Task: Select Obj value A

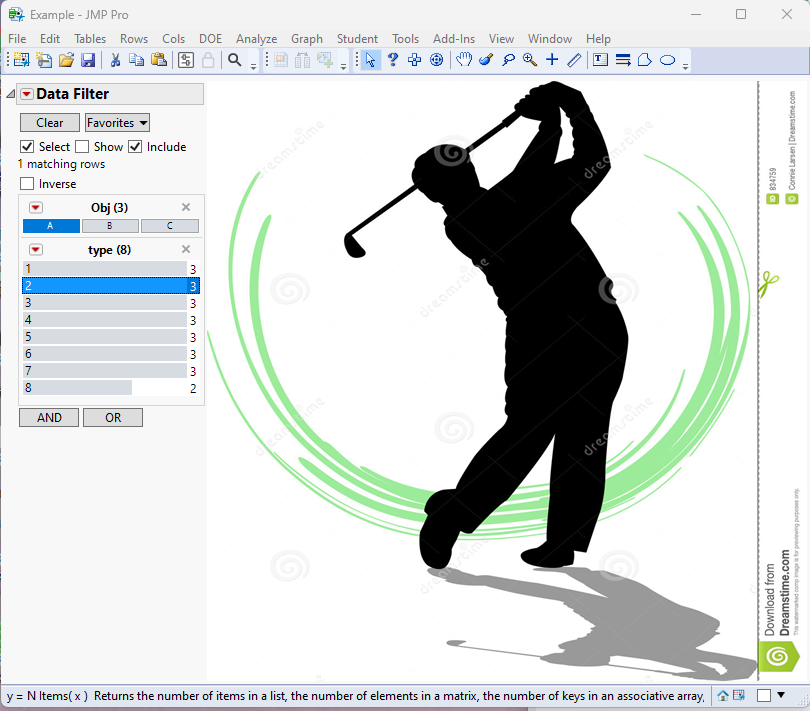Action: point(51,226)
